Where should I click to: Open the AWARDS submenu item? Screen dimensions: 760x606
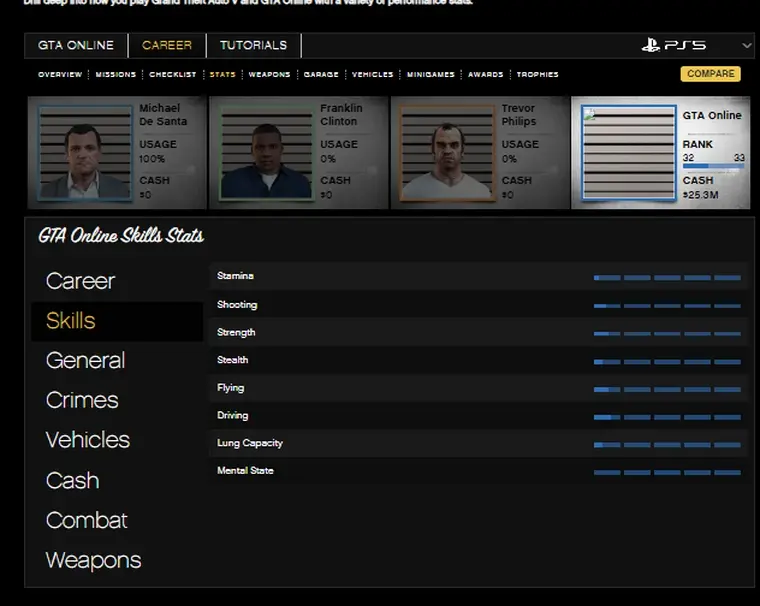click(486, 75)
